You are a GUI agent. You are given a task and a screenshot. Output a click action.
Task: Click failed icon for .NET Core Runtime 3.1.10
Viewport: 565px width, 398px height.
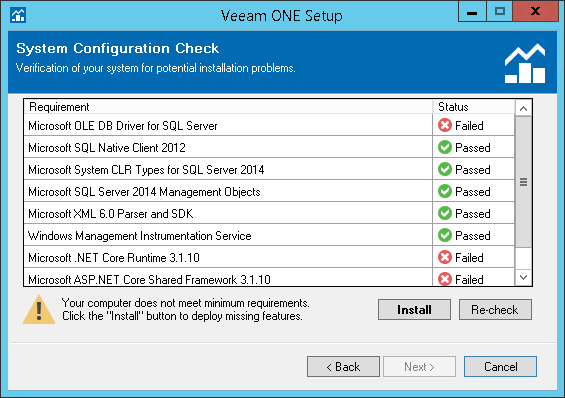click(x=445, y=257)
